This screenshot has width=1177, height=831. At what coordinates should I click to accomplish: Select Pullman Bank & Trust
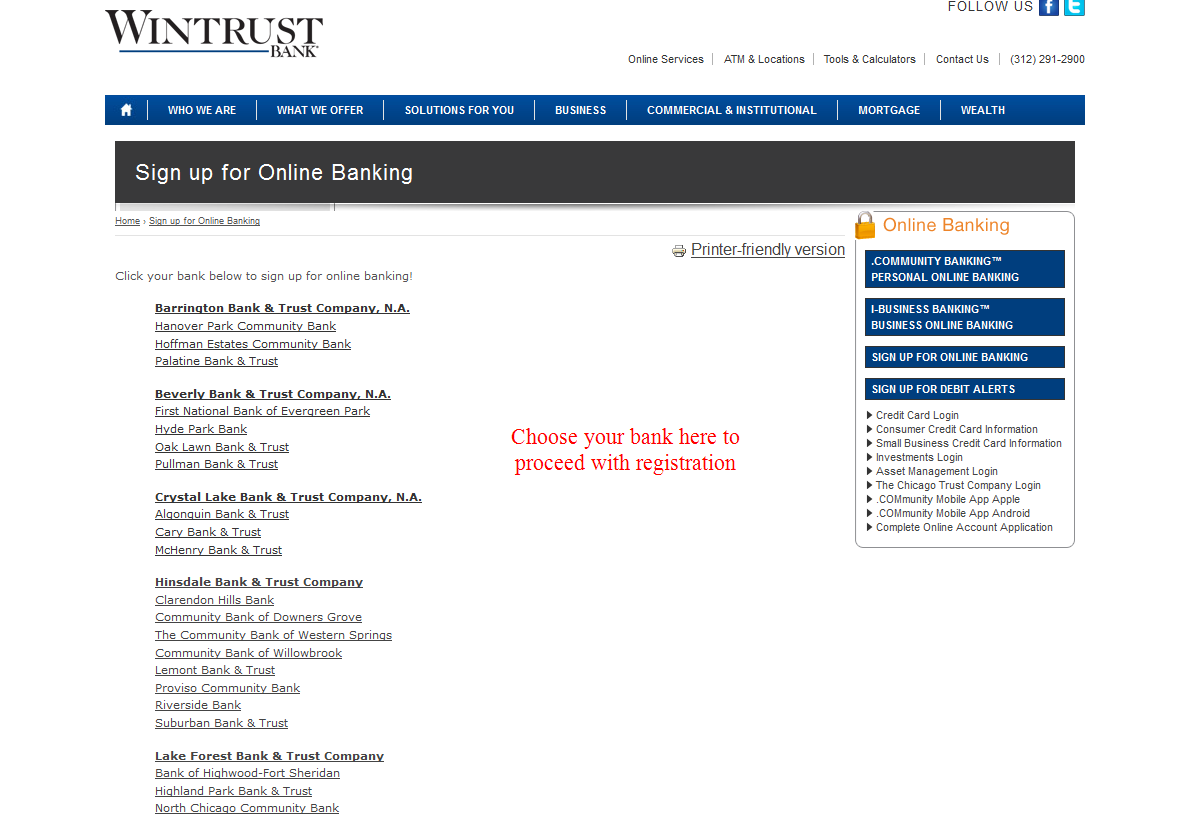(x=216, y=465)
